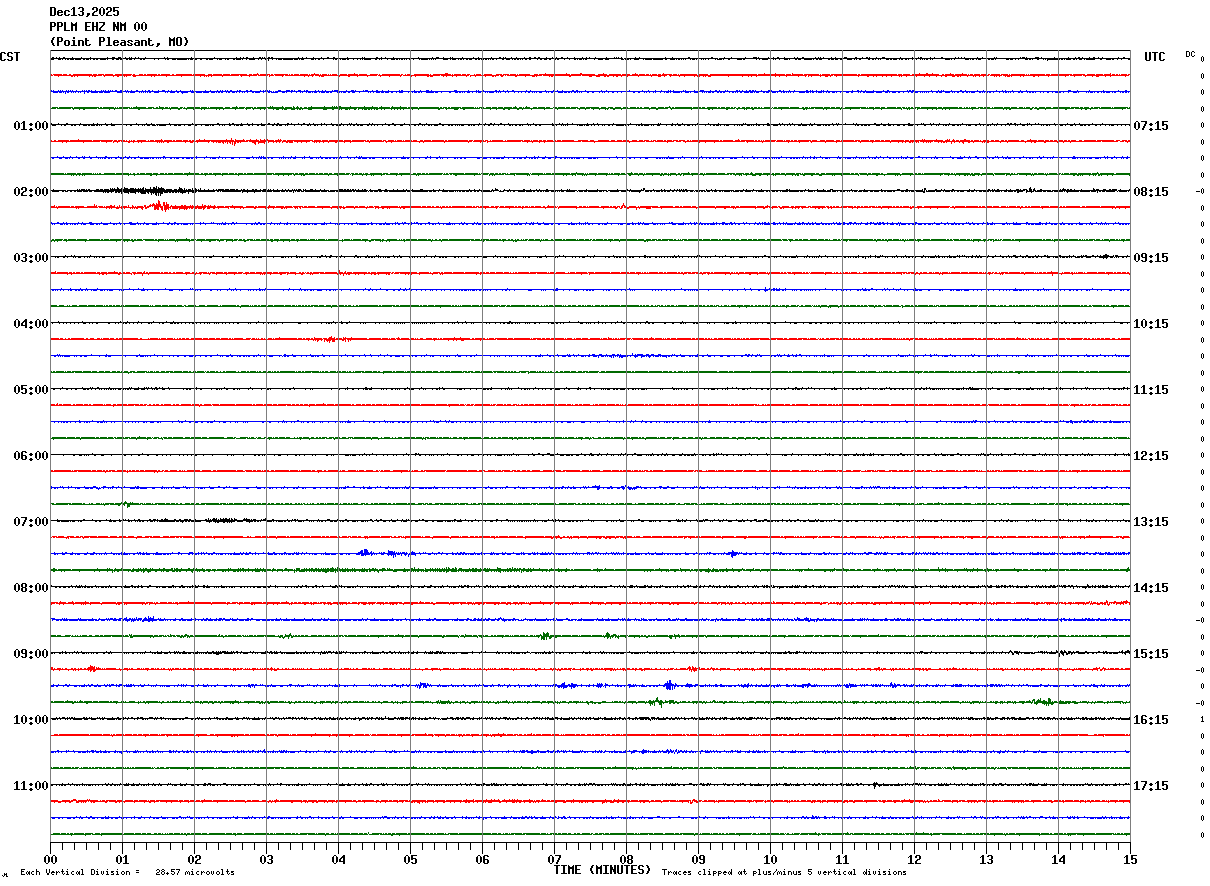Viewport: 1210px width, 886px height.
Task: Select the 05:00 CST row label
Action: coord(30,390)
